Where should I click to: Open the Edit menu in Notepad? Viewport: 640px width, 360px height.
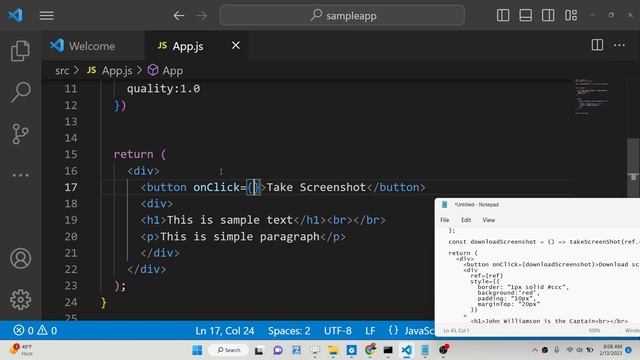click(x=466, y=220)
